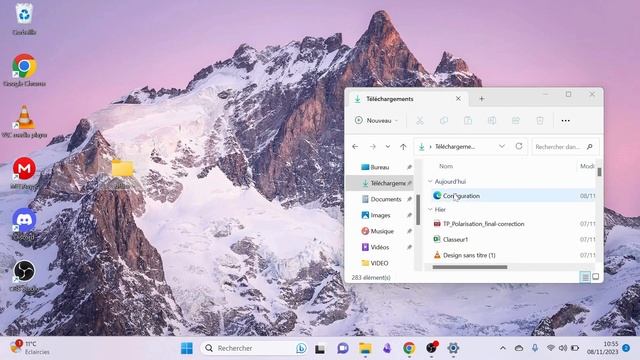
Task: Click the Copy icon in Explorer toolbar
Action: 444,120
